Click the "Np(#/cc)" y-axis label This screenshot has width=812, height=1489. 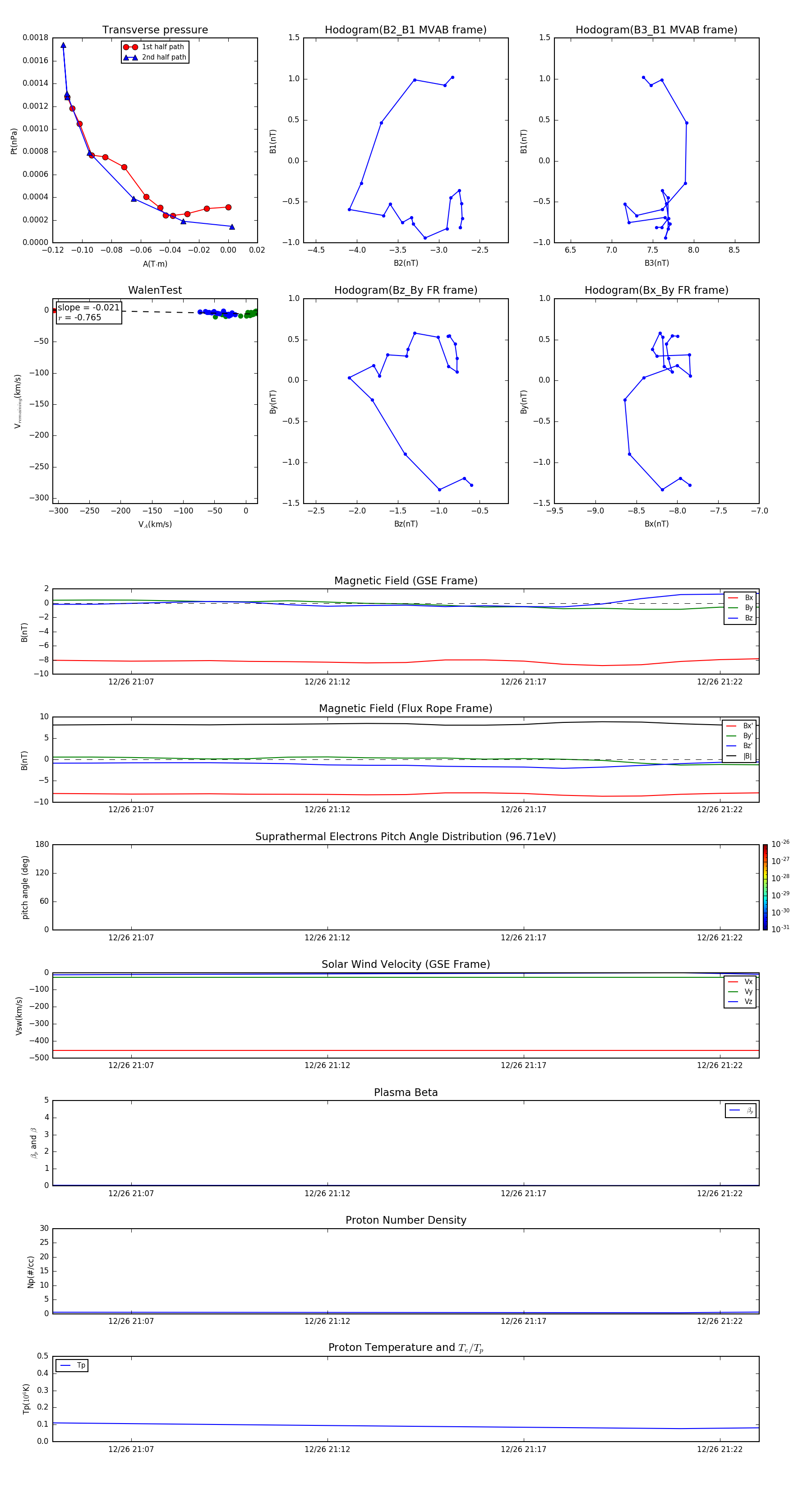click(x=31, y=1272)
